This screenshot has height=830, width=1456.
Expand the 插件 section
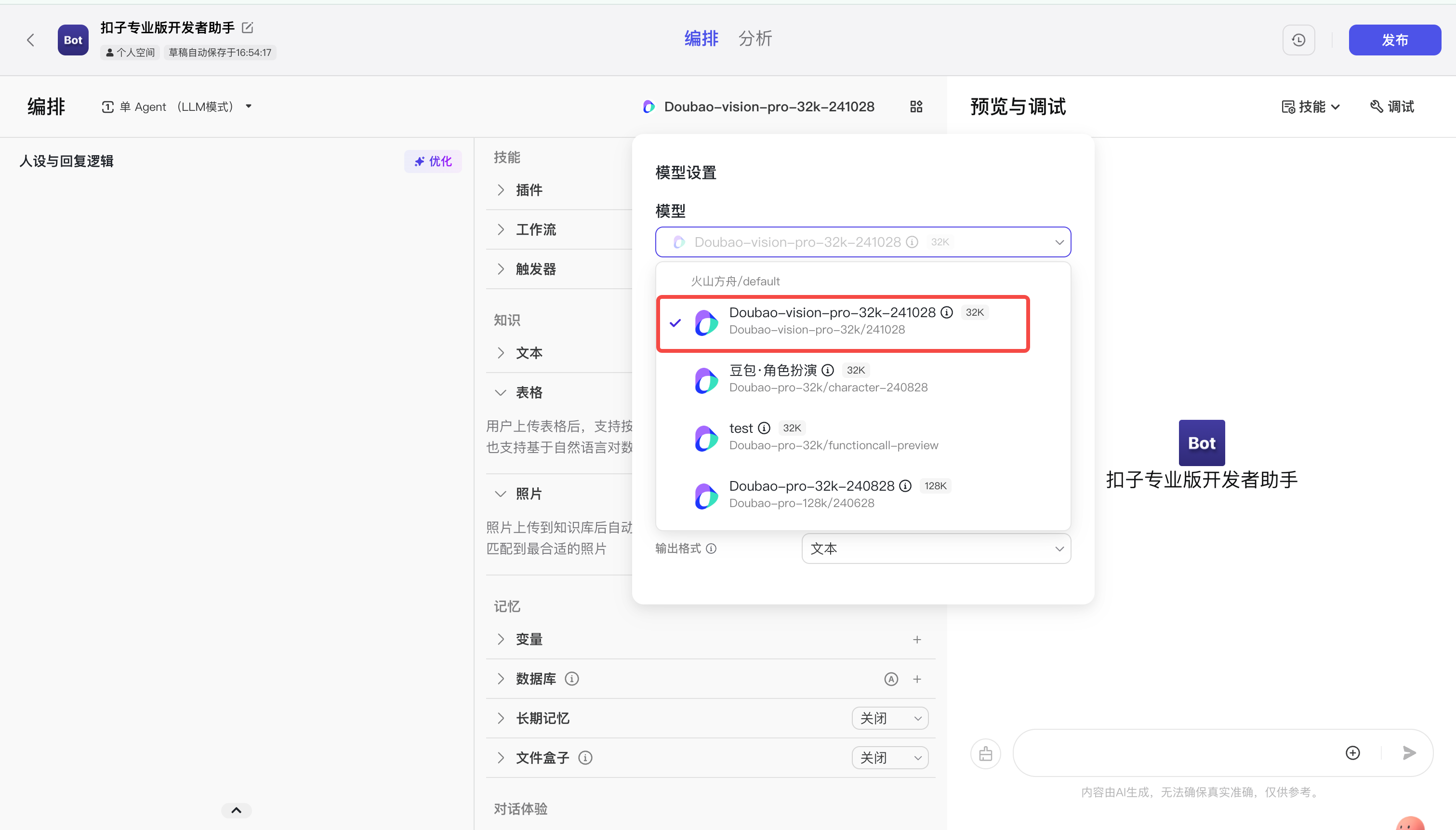529,190
